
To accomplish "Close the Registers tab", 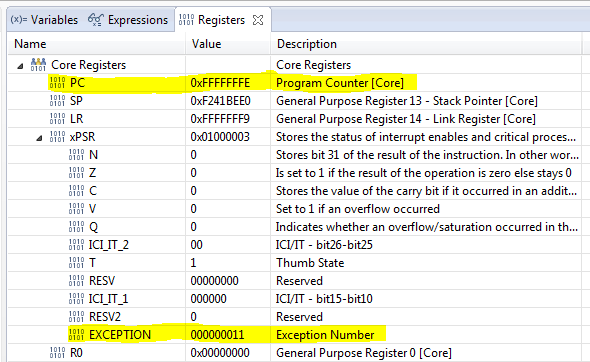I will (x=258, y=20).
